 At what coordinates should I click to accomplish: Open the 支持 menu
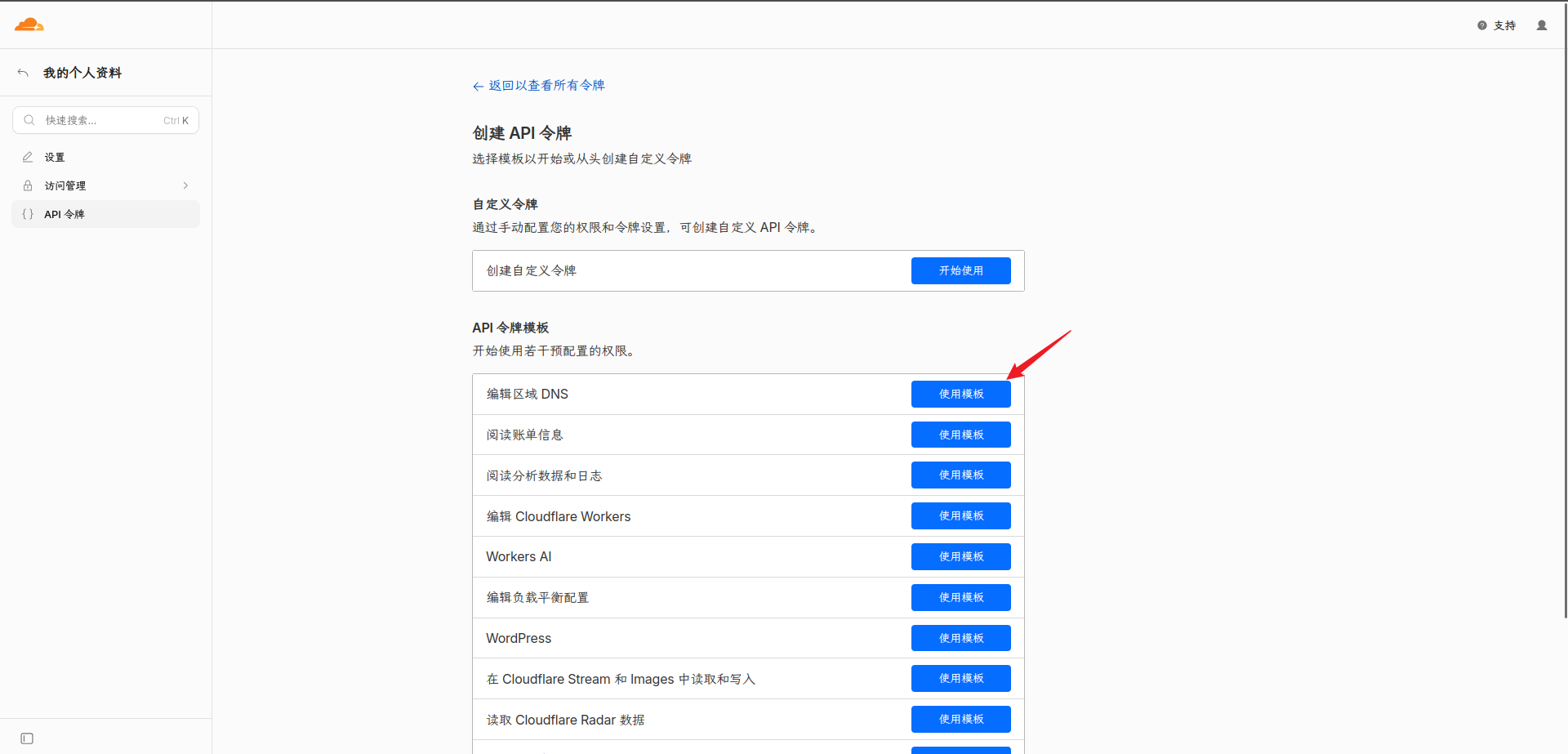click(x=1496, y=25)
